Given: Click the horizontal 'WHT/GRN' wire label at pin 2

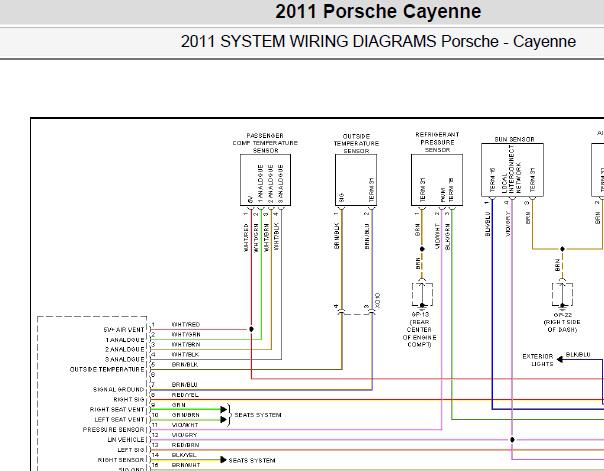Looking at the screenshot, I should 186,335.
